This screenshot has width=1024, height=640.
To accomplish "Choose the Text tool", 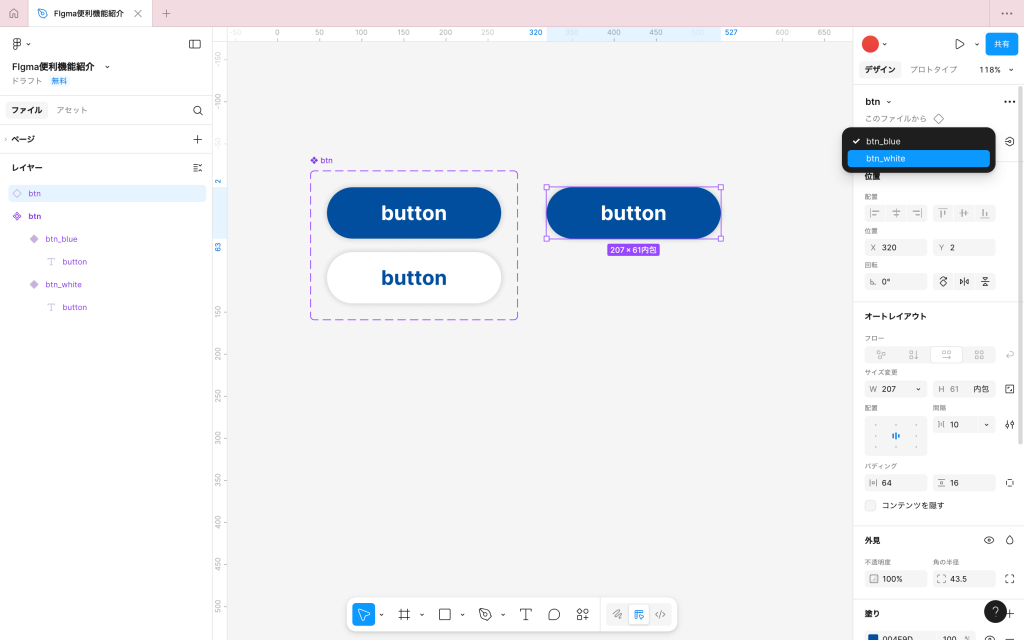I will (525, 614).
